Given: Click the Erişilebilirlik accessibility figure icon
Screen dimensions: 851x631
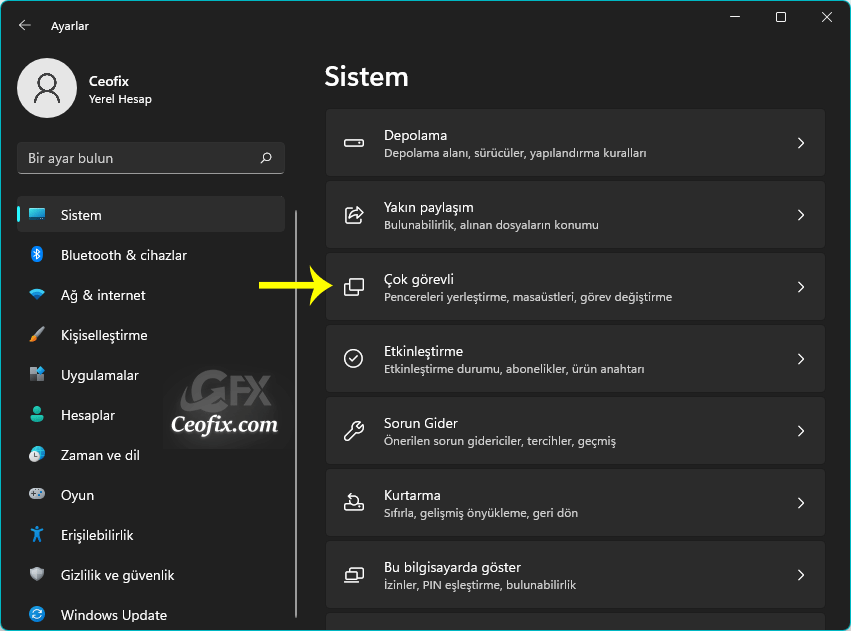Looking at the screenshot, I should (37, 534).
